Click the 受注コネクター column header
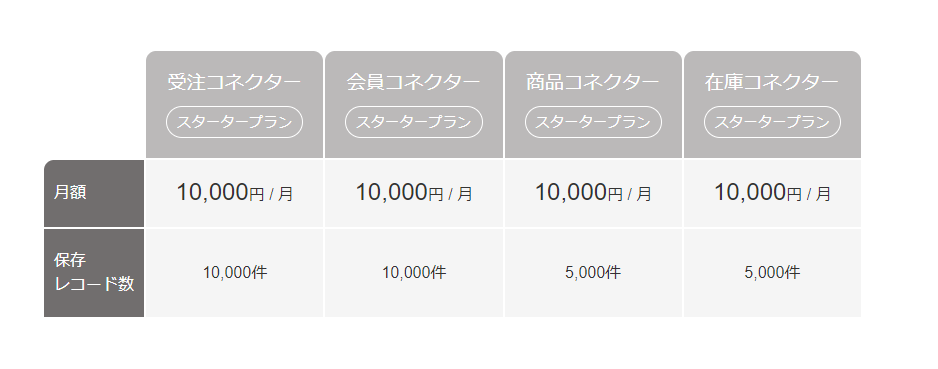 coord(234,105)
